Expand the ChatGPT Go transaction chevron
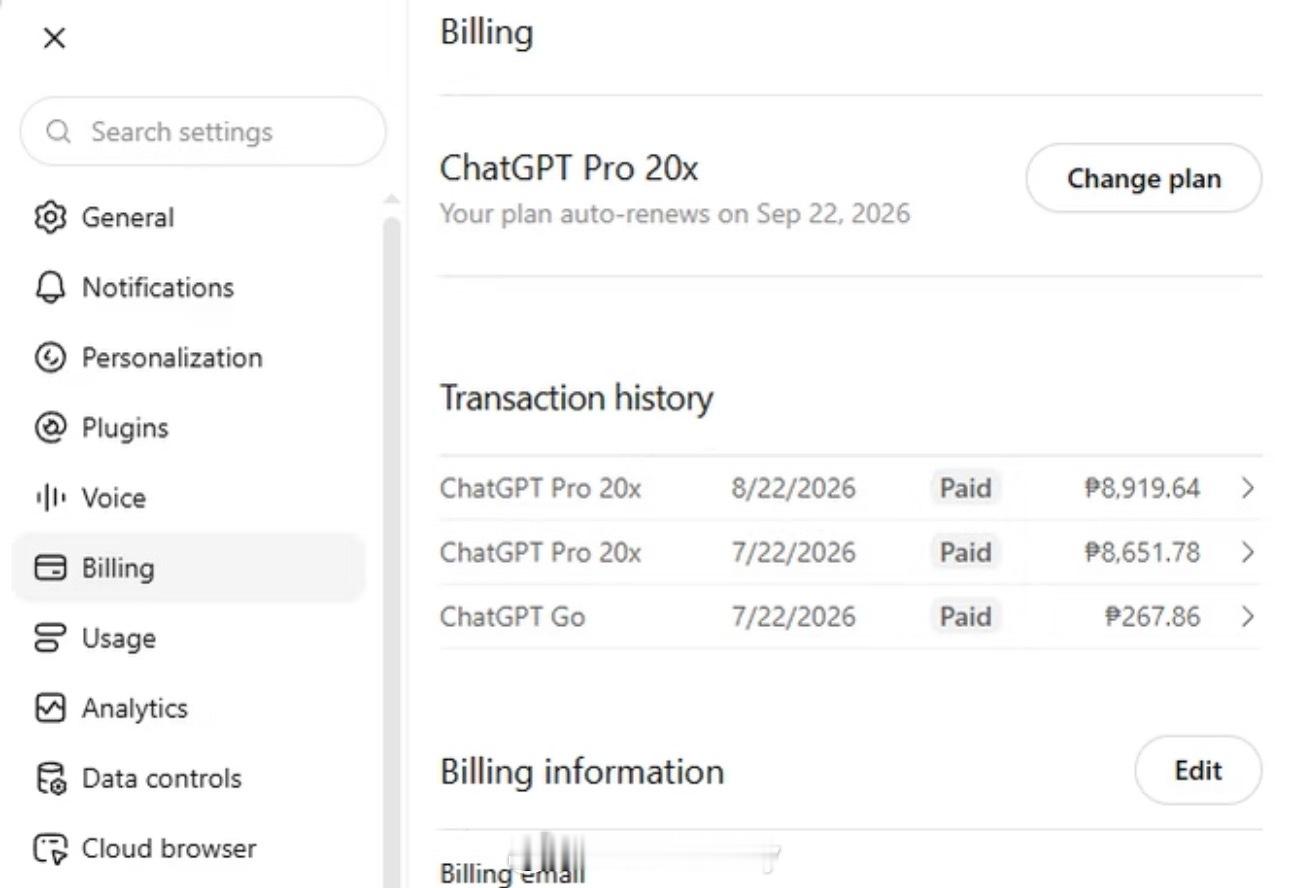The image size is (1290, 888). [x=1247, y=616]
